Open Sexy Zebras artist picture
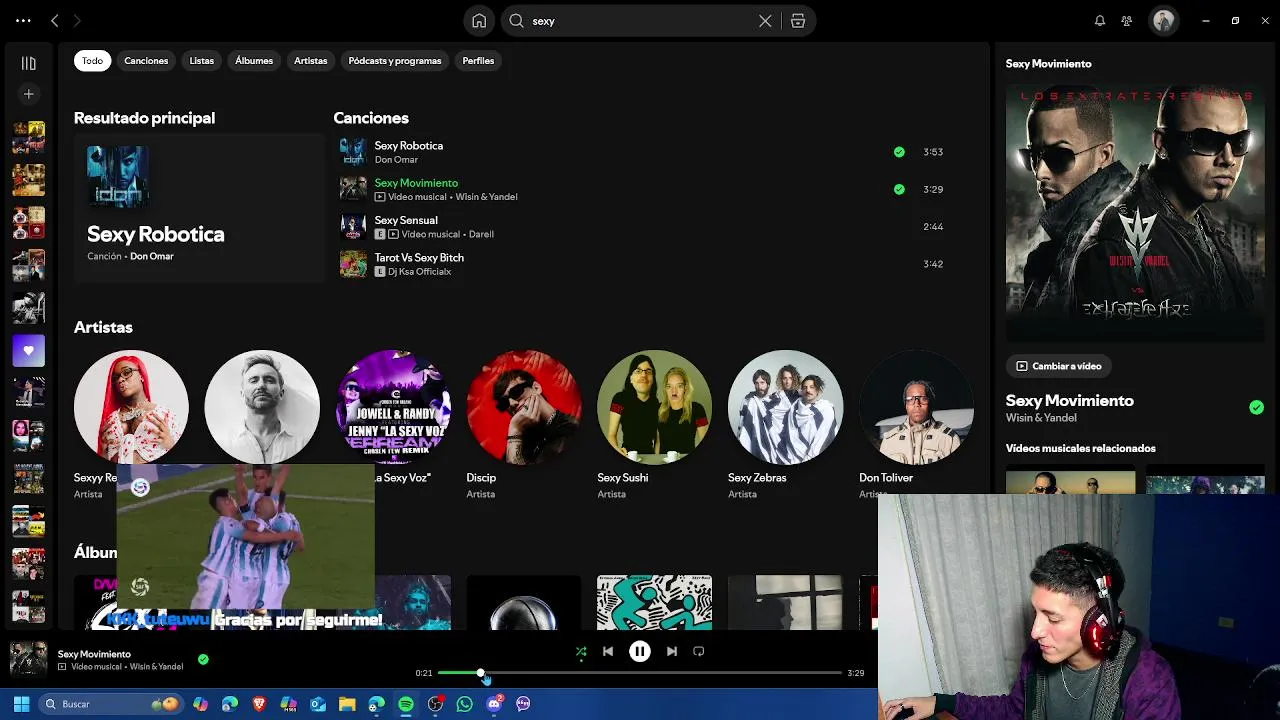Viewport: 1280px width, 720px height. (786, 407)
